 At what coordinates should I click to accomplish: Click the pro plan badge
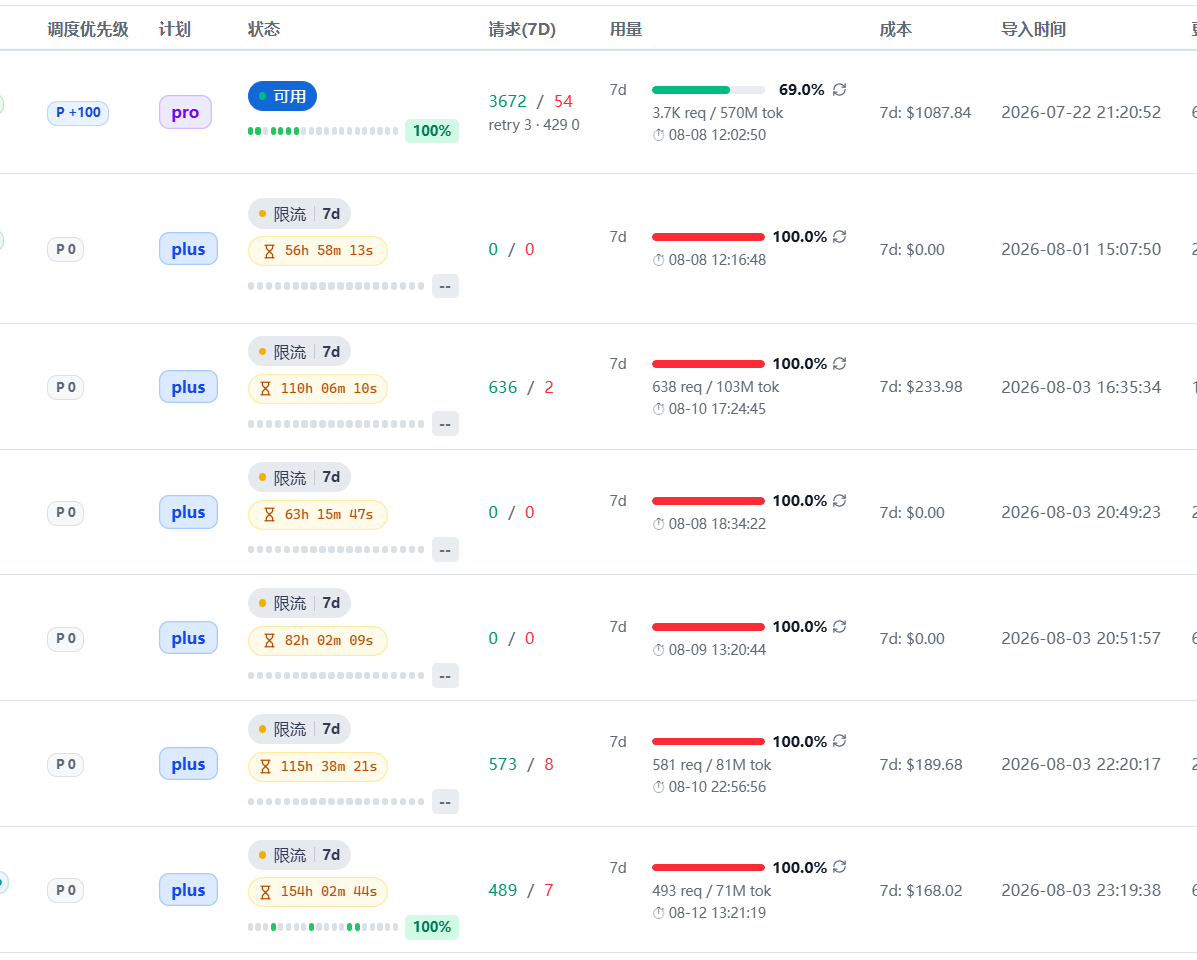pyautogui.click(x=186, y=112)
